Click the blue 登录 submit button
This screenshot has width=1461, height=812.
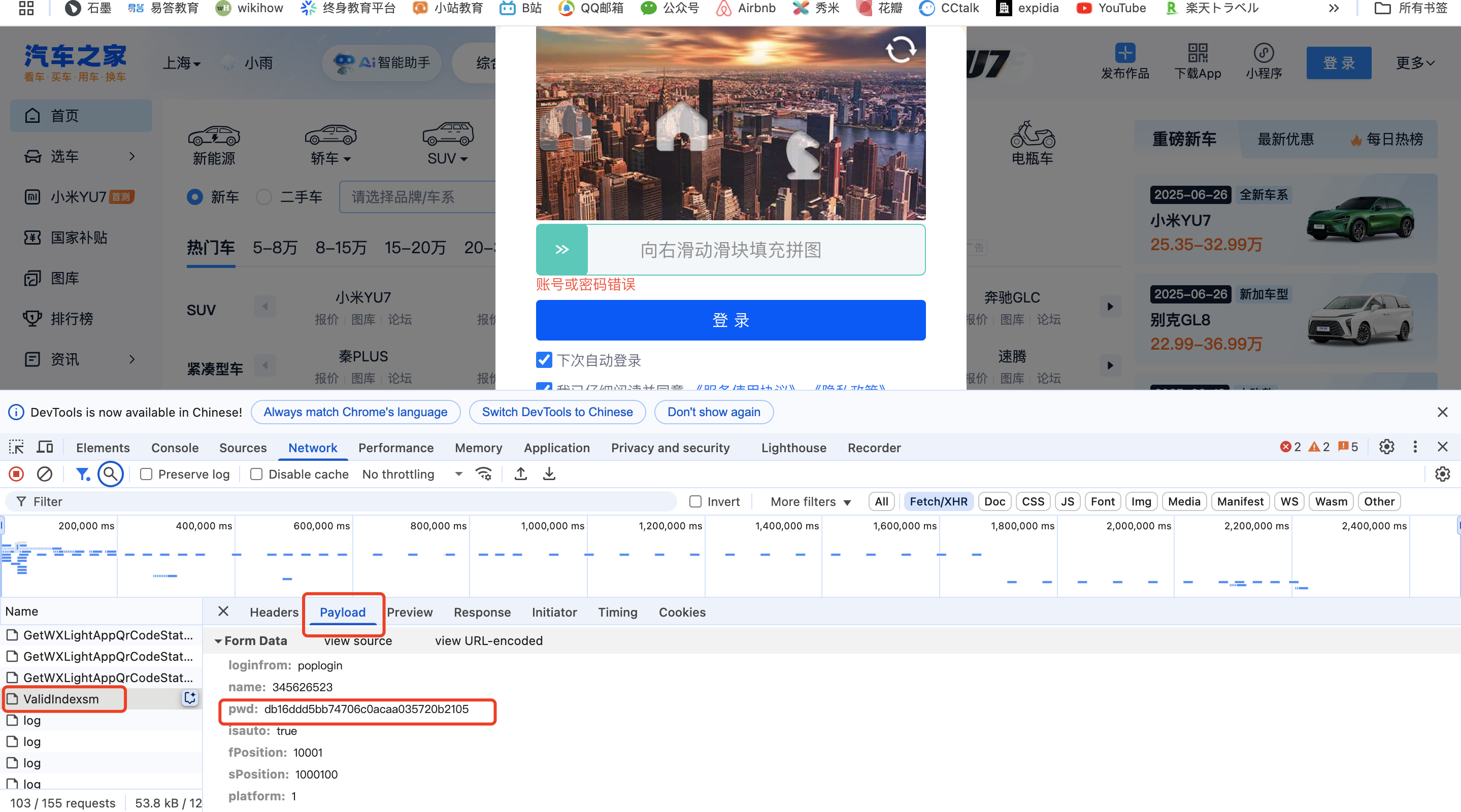click(x=730, y=320)
